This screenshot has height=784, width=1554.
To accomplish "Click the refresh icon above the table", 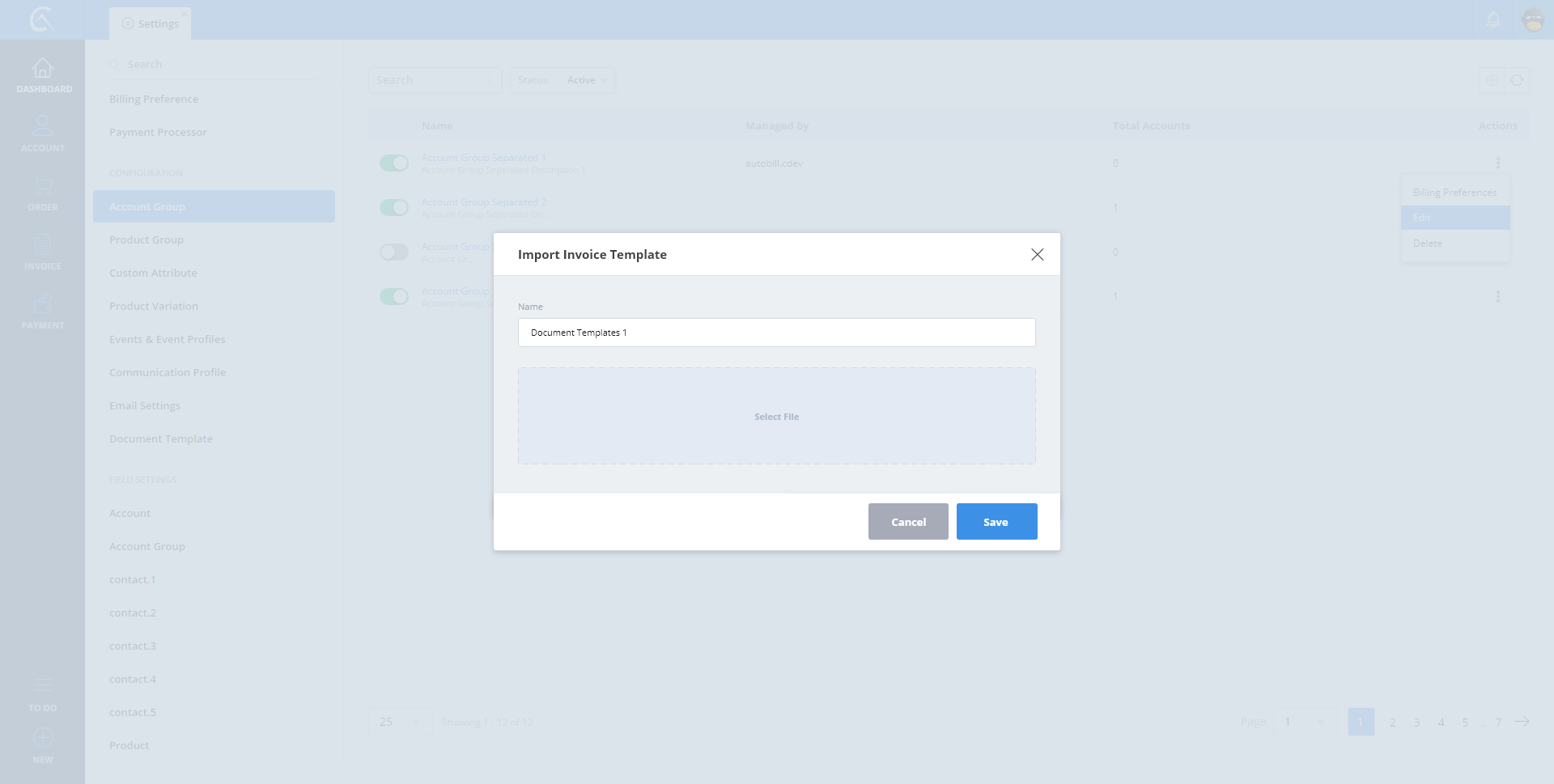I will (1517, 80).
